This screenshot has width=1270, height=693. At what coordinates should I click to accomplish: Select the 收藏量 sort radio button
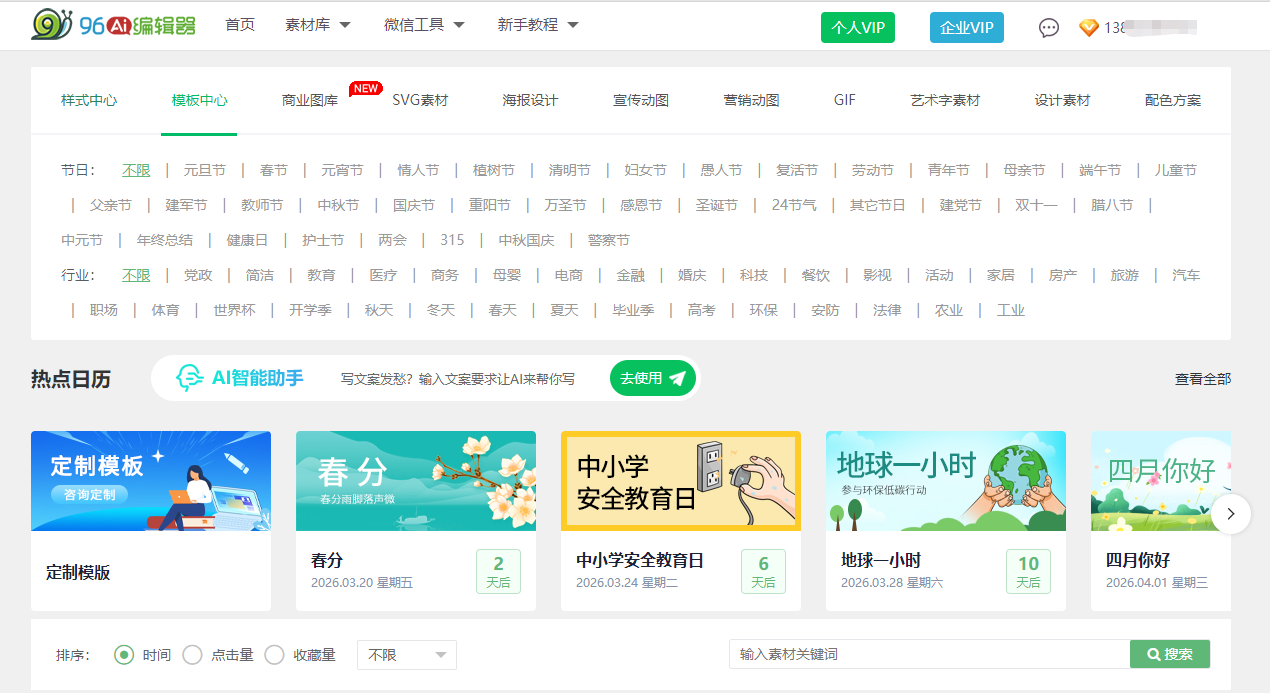click(275, 655)
